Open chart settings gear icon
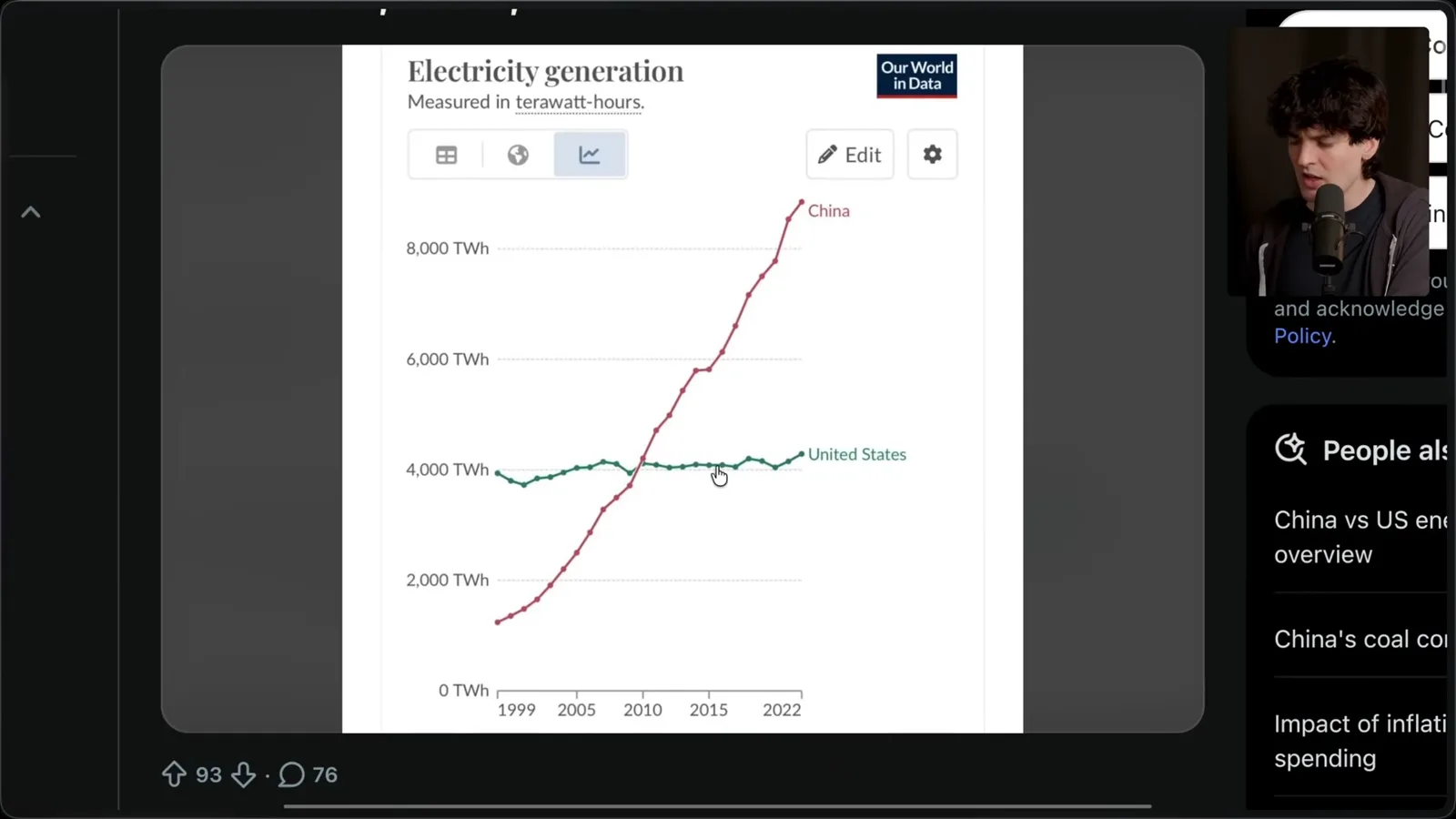 tap(932, 155)
